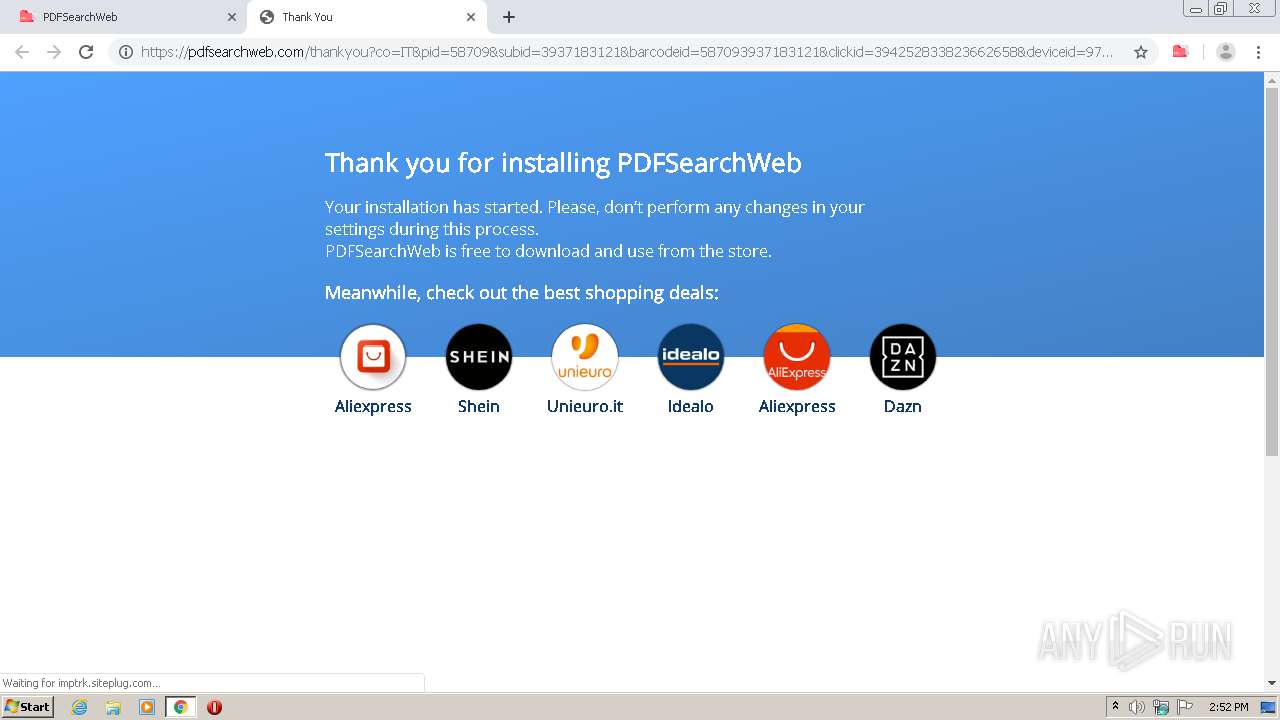Open the Action Center flag icon
This screenshot has width=1280, height=720.
[x=1185, y=707]
